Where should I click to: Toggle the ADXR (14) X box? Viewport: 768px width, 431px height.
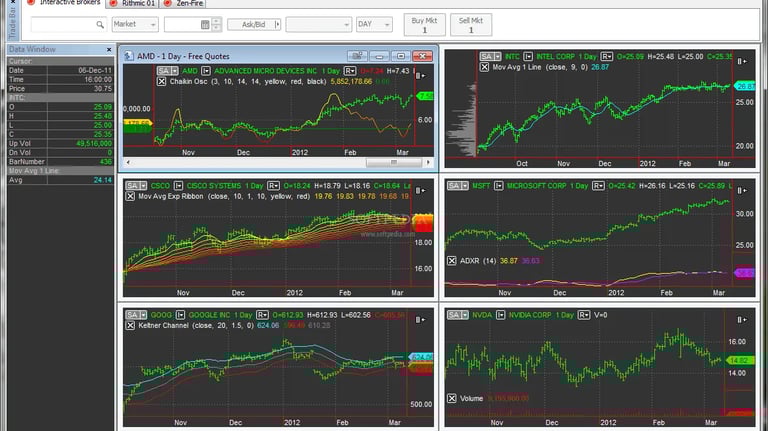coord(452,261)
